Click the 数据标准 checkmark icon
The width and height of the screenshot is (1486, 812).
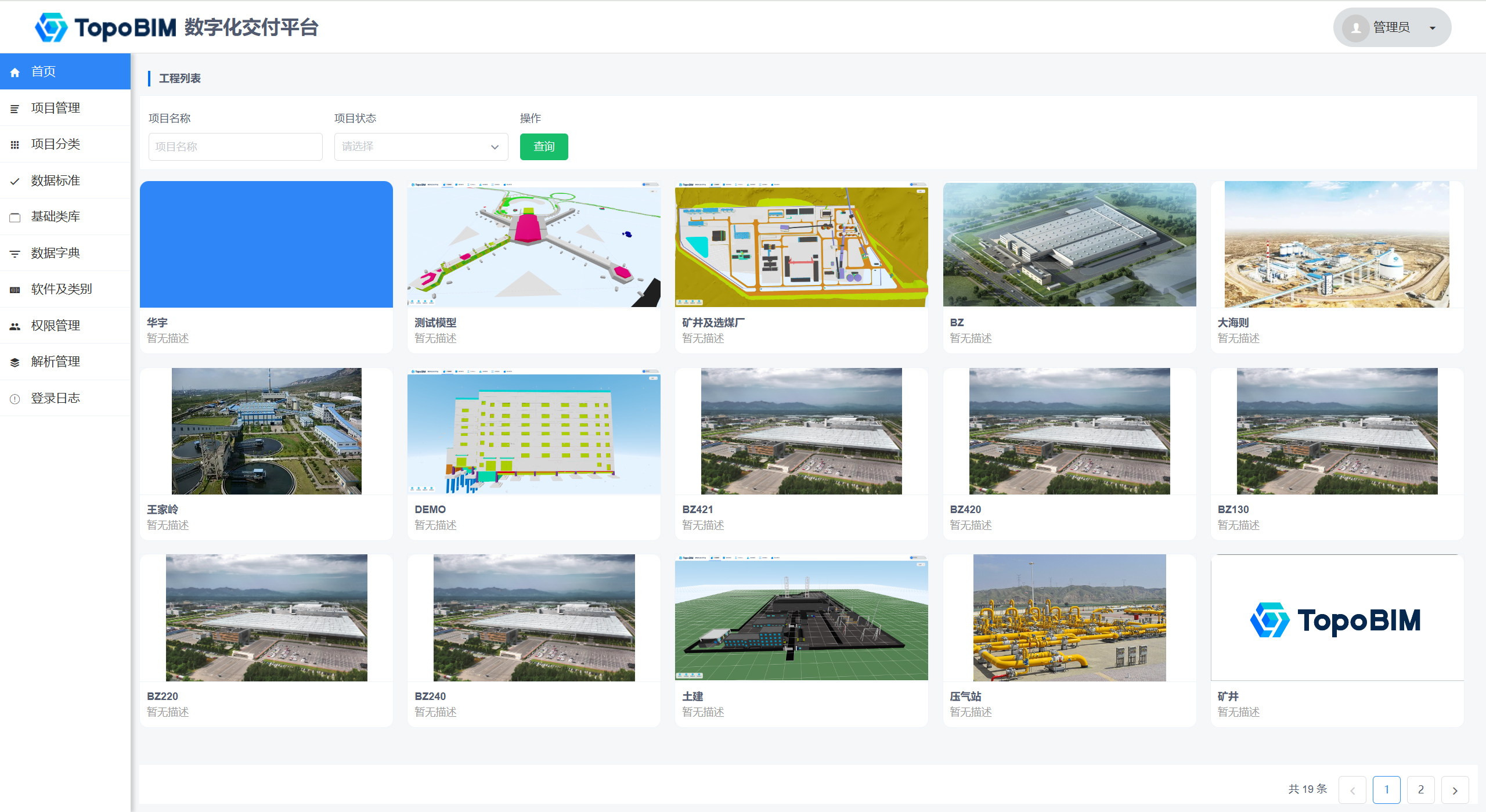15,181
